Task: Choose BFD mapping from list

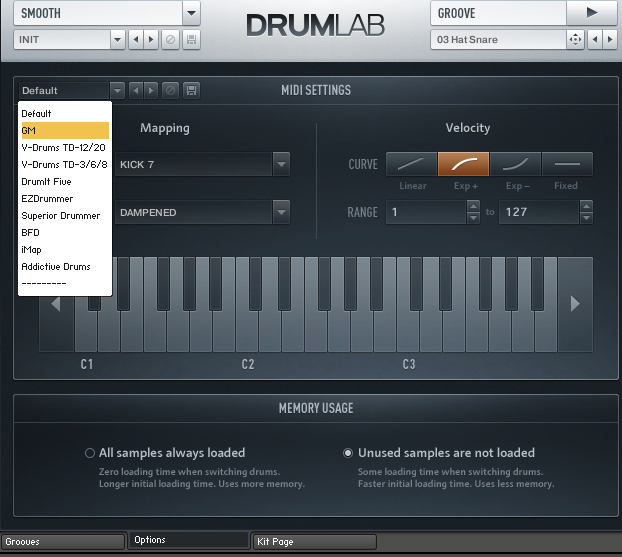Action: tap(65, 232)
